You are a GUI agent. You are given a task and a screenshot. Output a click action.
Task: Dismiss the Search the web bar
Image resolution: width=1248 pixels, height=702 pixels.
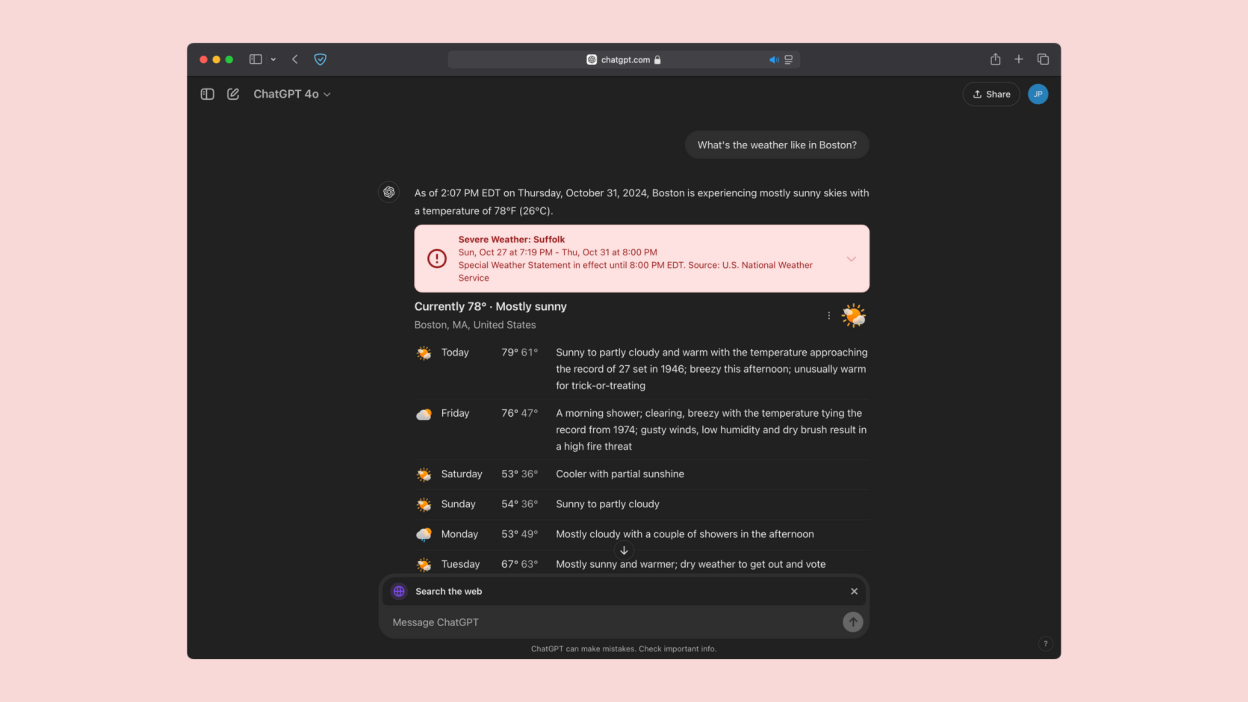tap(854, 591)
